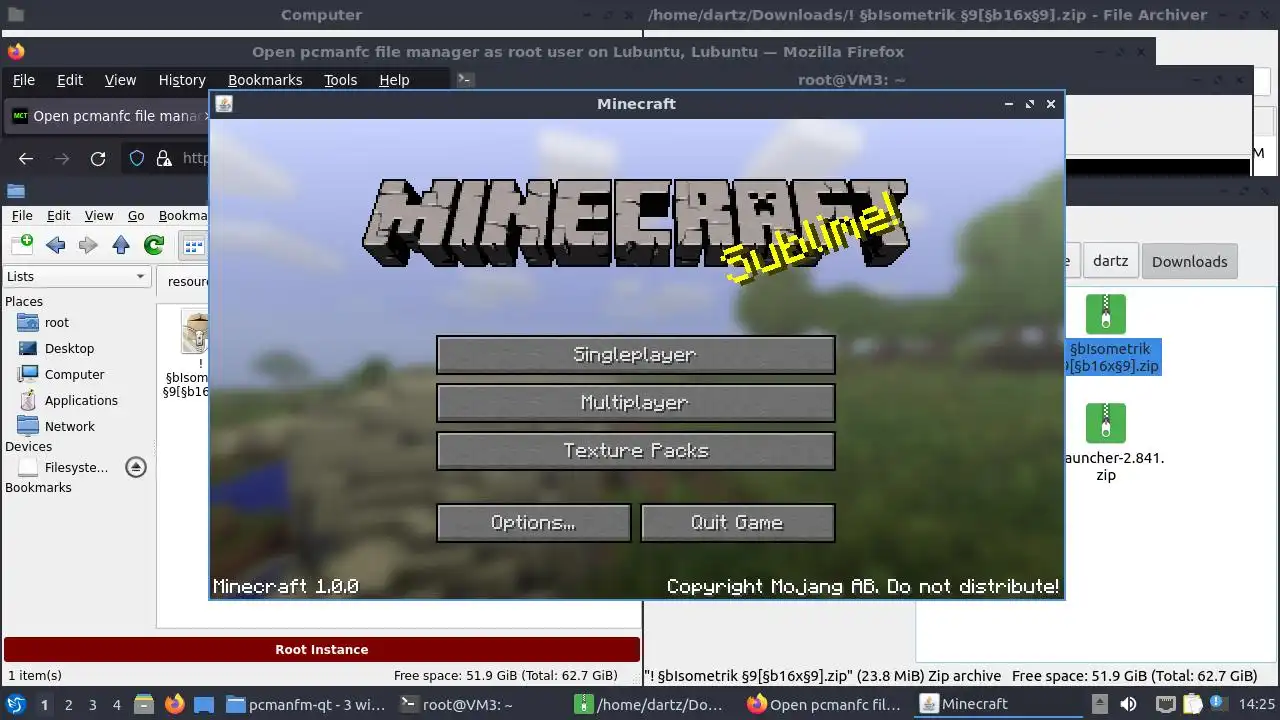The height and width of the screenshot is (720, 1280).
Task: Reload folder in pcmanfm toolbar
Action: point(154,244)
